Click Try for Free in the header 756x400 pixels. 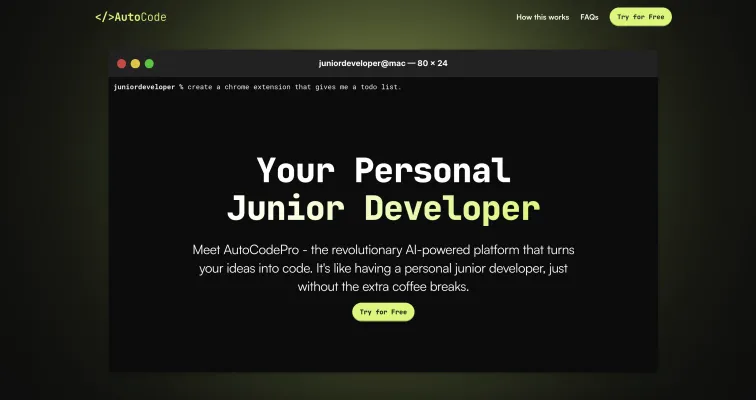[640, 17]
